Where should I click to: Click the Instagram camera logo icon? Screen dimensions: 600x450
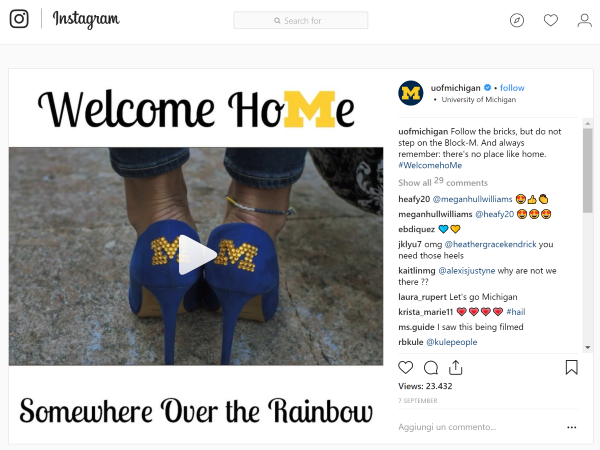coord(19,19)
